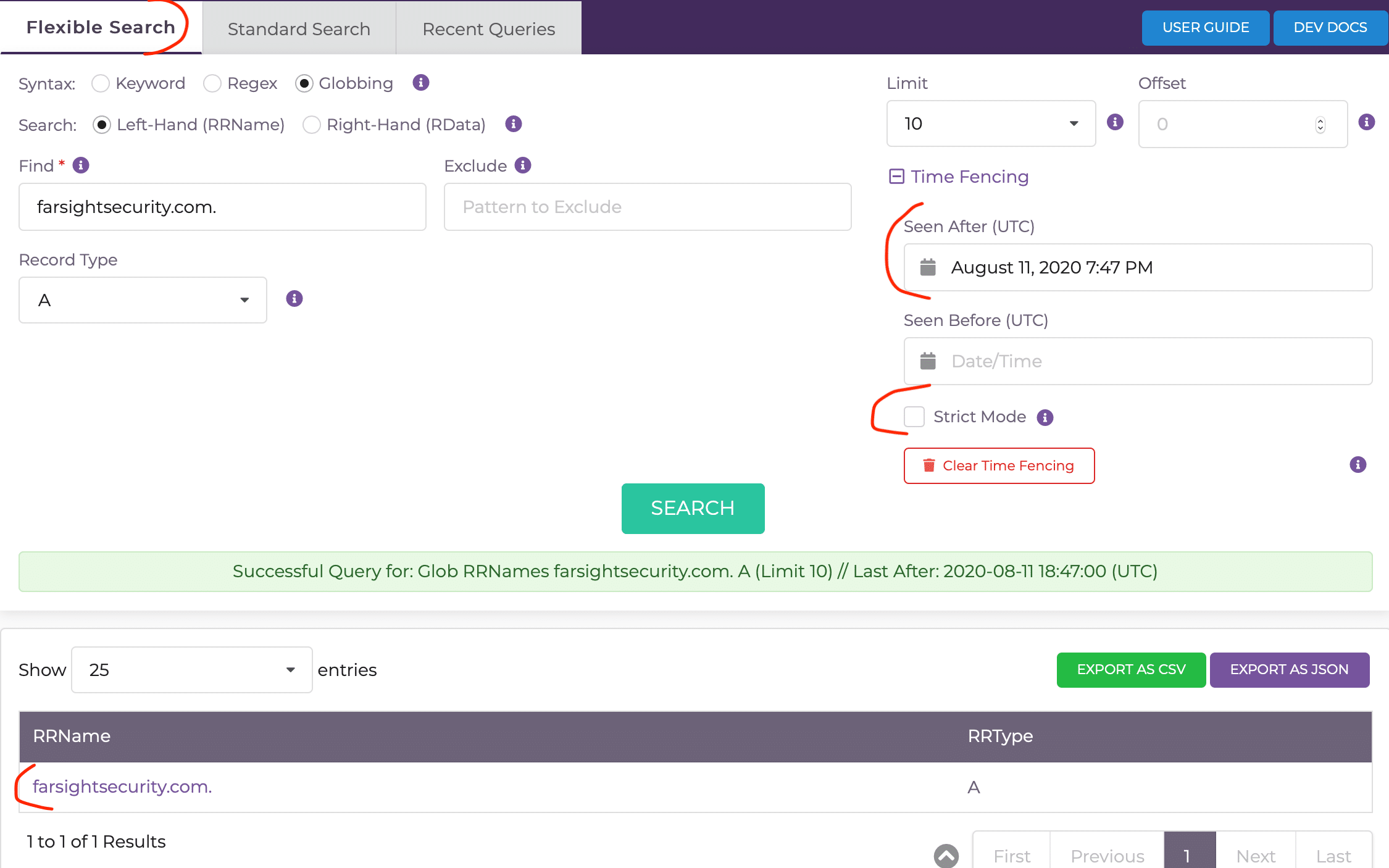The width and height of the screenshot is (1389, 868).
Task: Export results as CSV
Action: coord(1131,670)
